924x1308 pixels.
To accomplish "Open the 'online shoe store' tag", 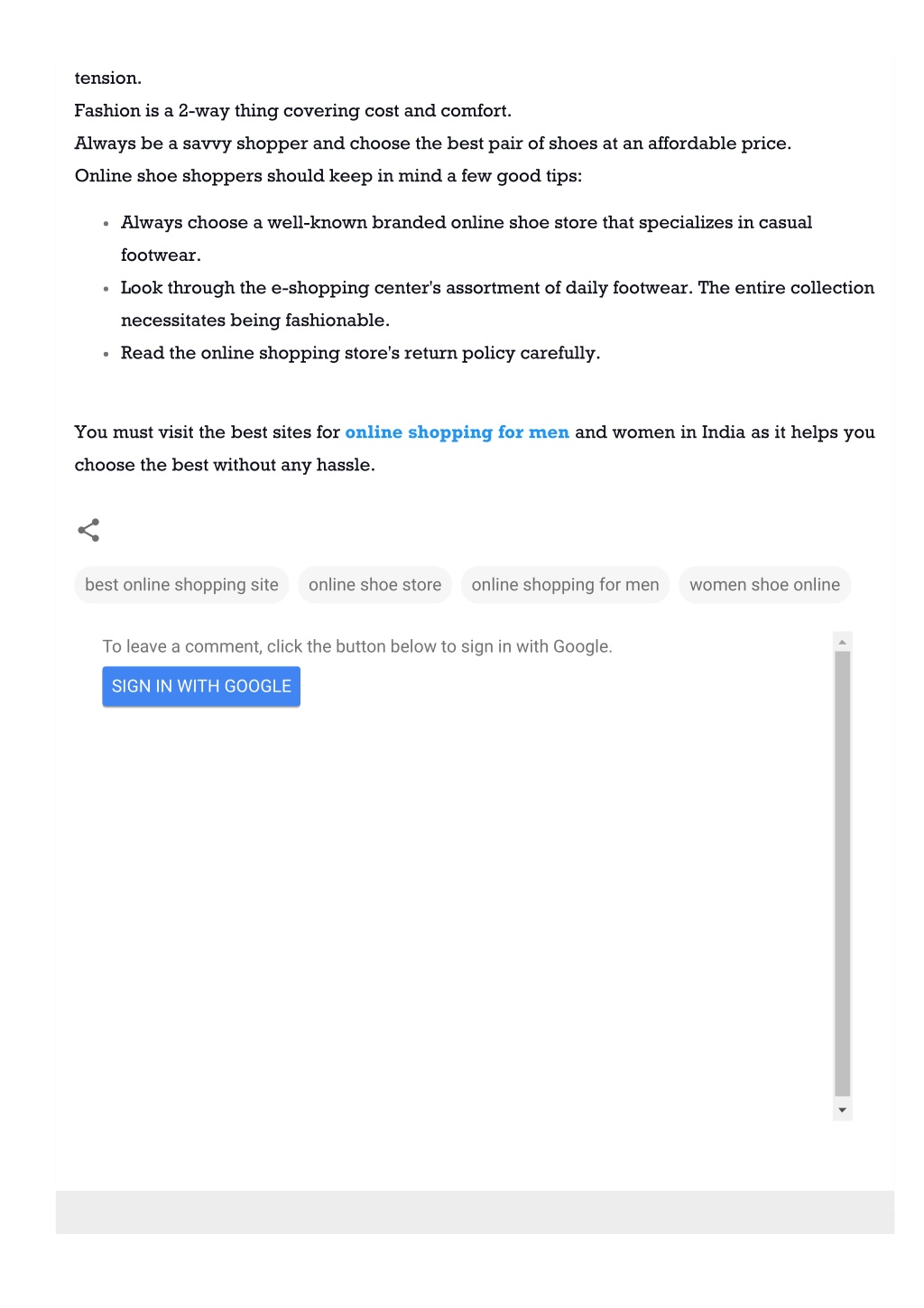I will coord(374,585).
